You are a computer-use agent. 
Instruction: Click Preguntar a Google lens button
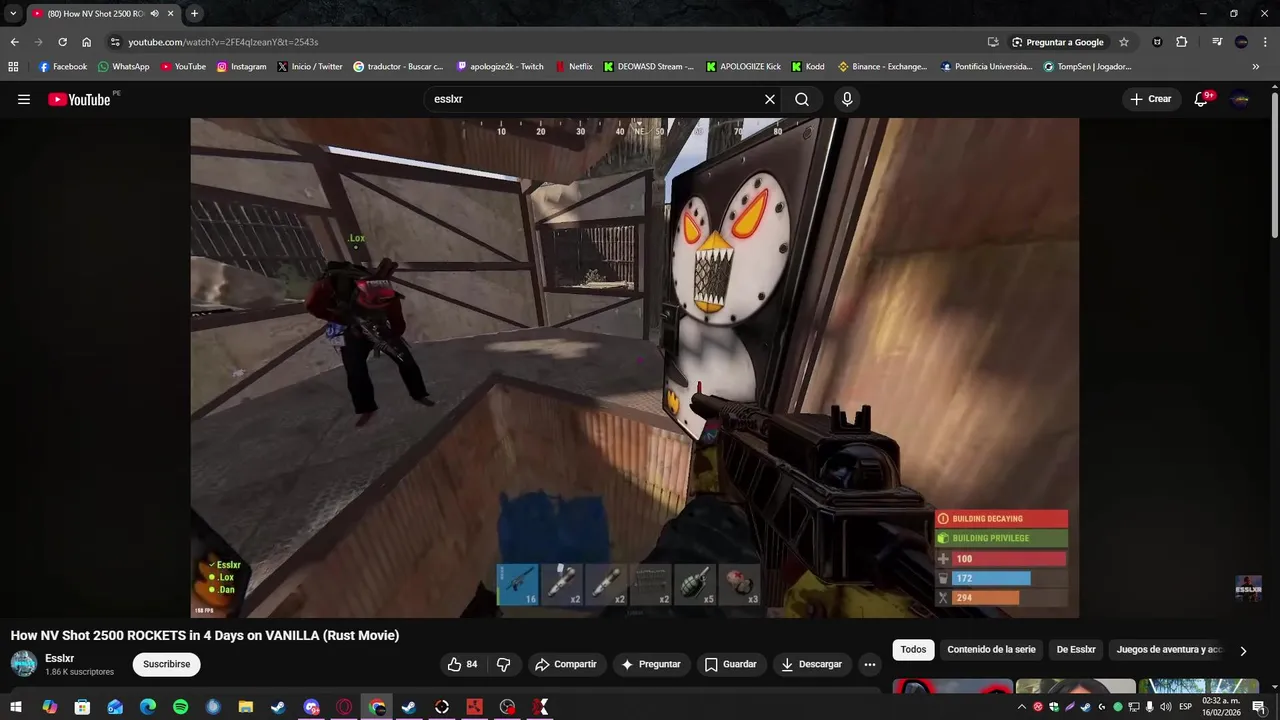(x=1058, y=42)
